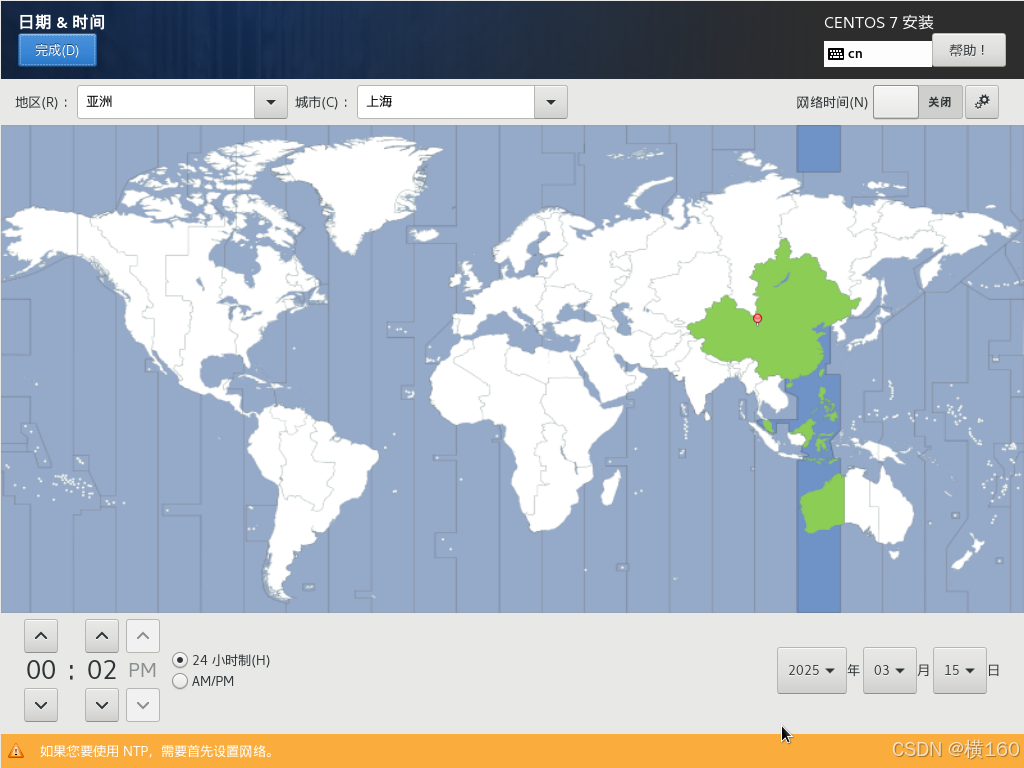Open the 城市 city field showing 上海
This screenshot has height=768, width=1024.
pos(462,102)
